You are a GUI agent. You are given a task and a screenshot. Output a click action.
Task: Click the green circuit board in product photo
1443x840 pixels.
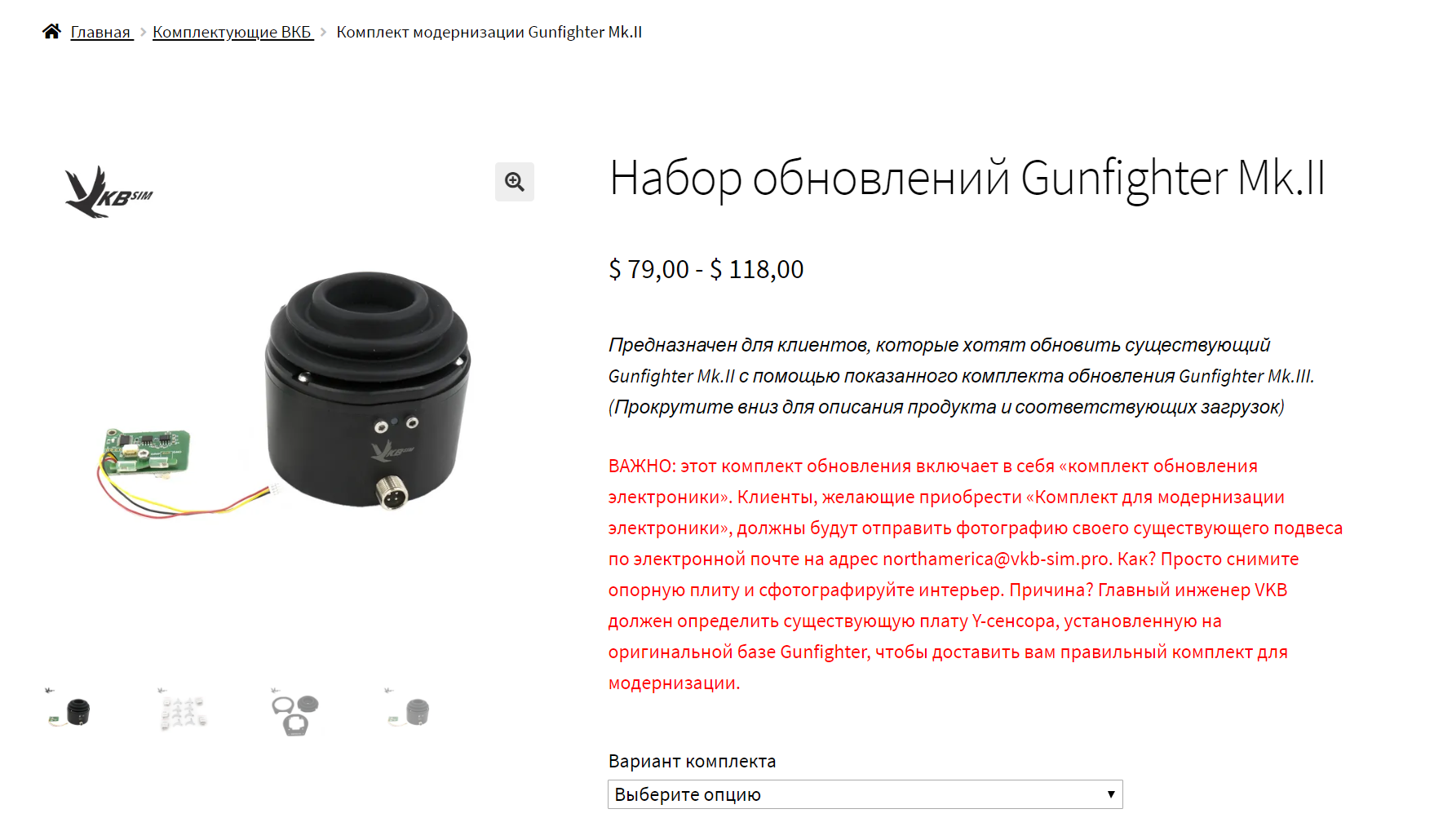pos(147,451)
